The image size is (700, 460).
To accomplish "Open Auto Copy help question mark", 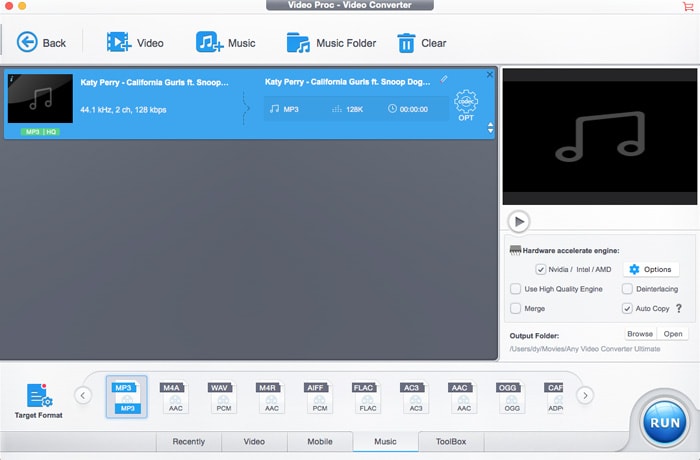I will pos(679,308).
